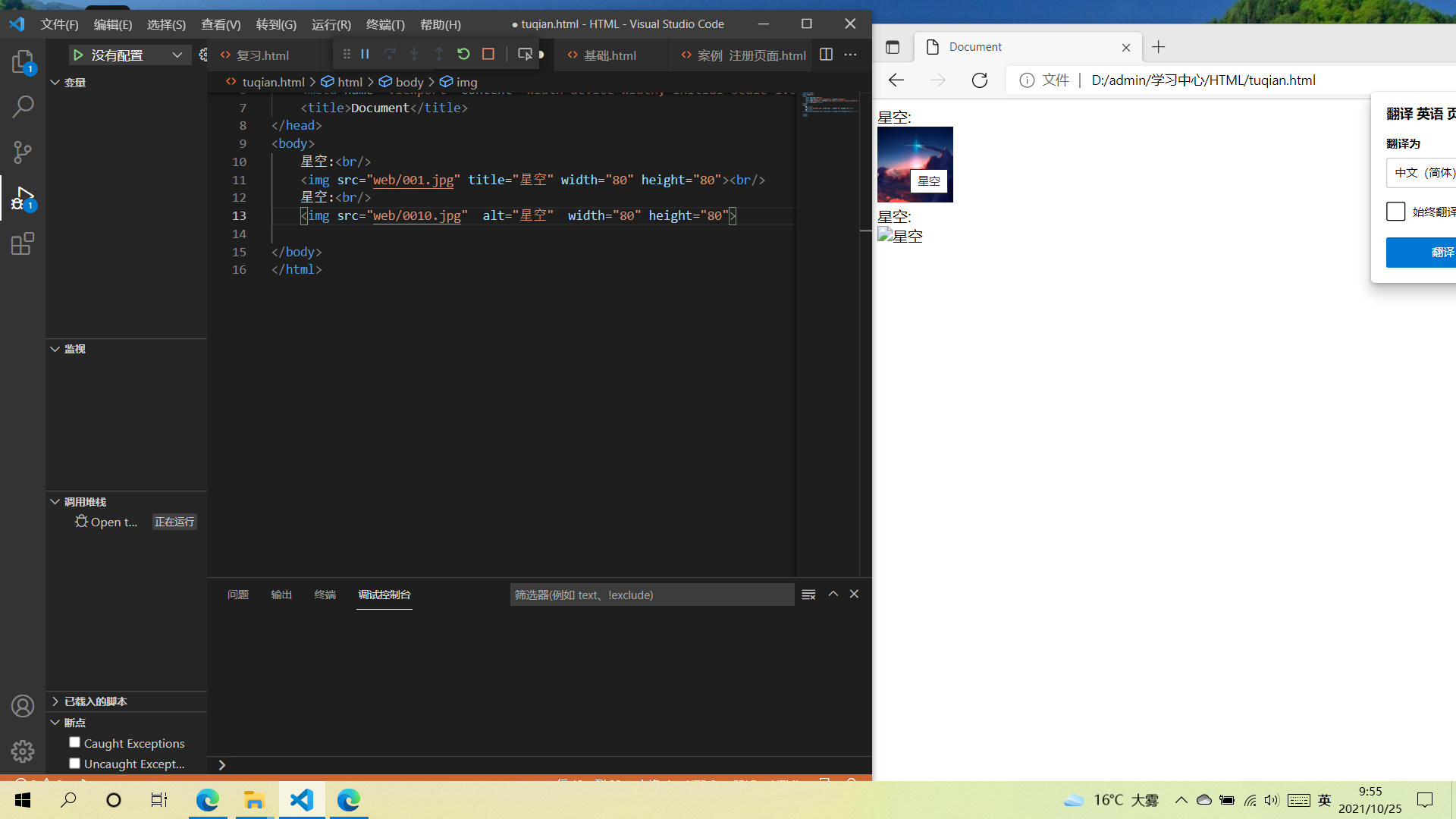
Task: Split the editor to the right
Action: (x=826, y=54)
